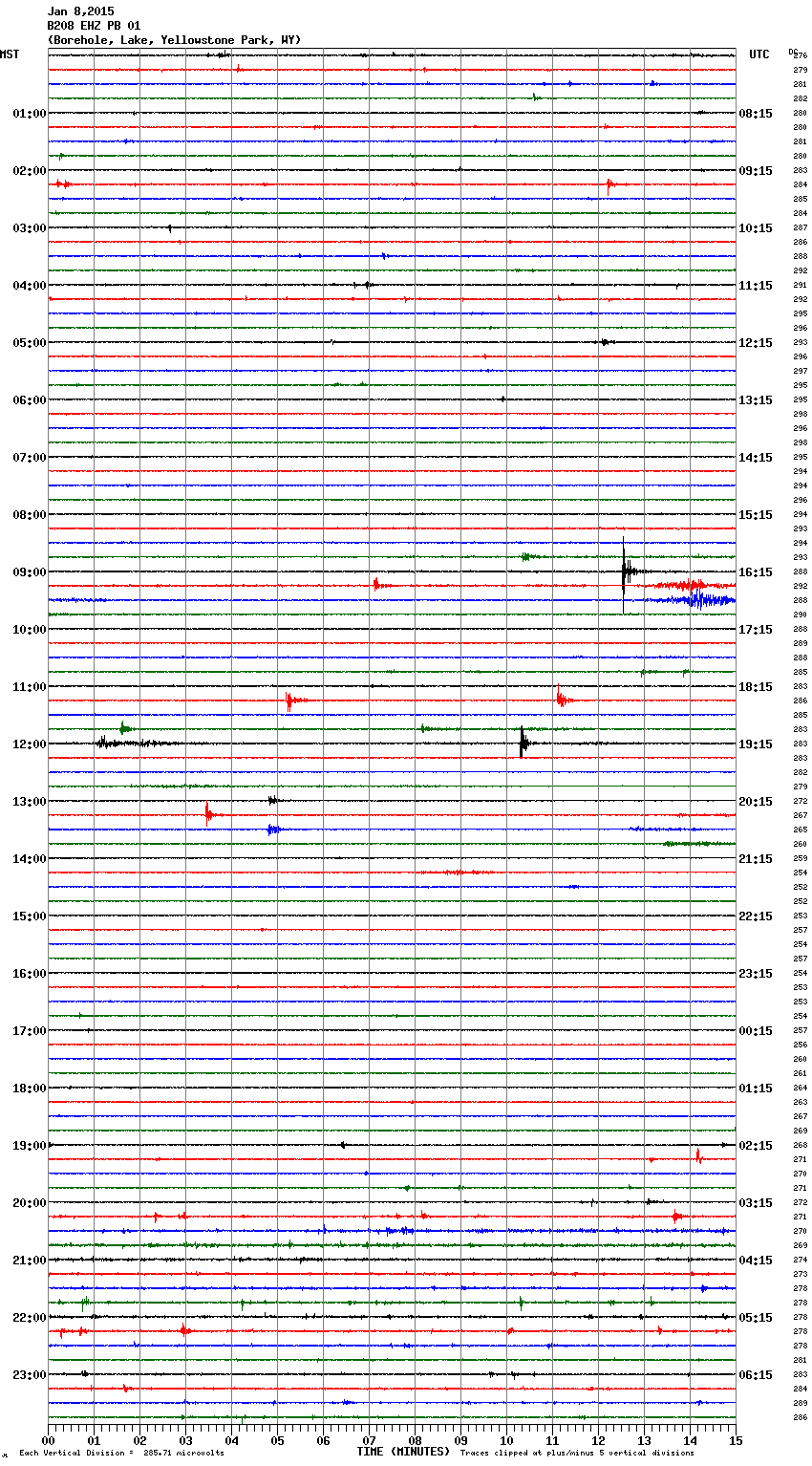Select the 20:00 MST hour label
Viewport: 812px width, 1466px height.
[29, 1203]
